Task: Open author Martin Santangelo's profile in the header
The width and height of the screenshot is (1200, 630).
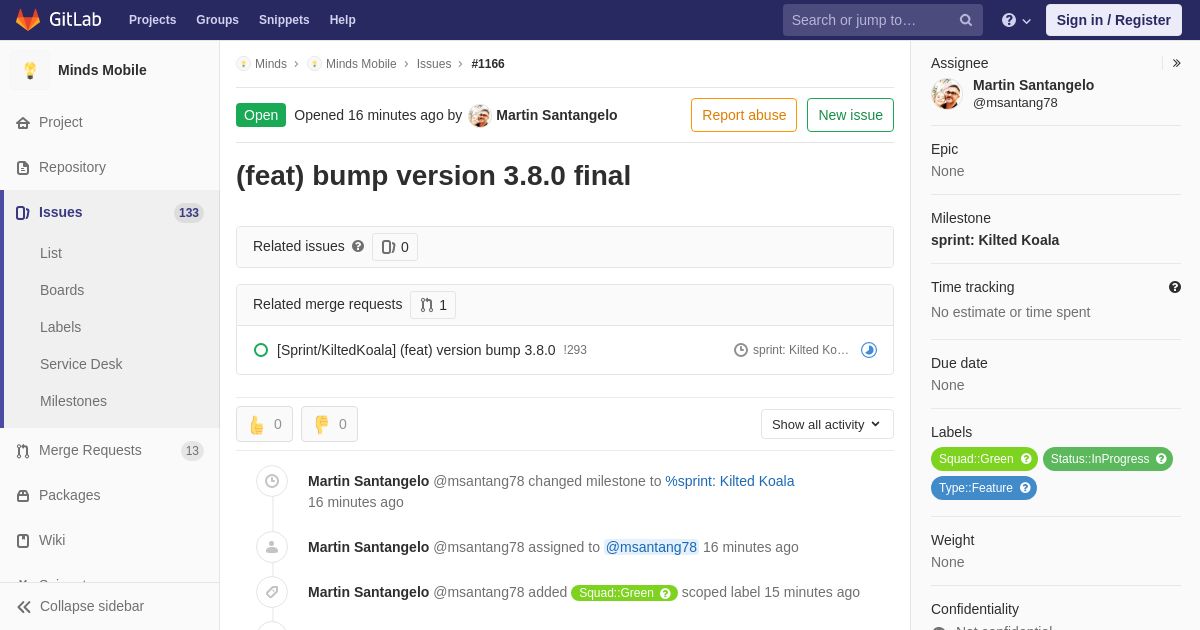Action: point(556,115)
